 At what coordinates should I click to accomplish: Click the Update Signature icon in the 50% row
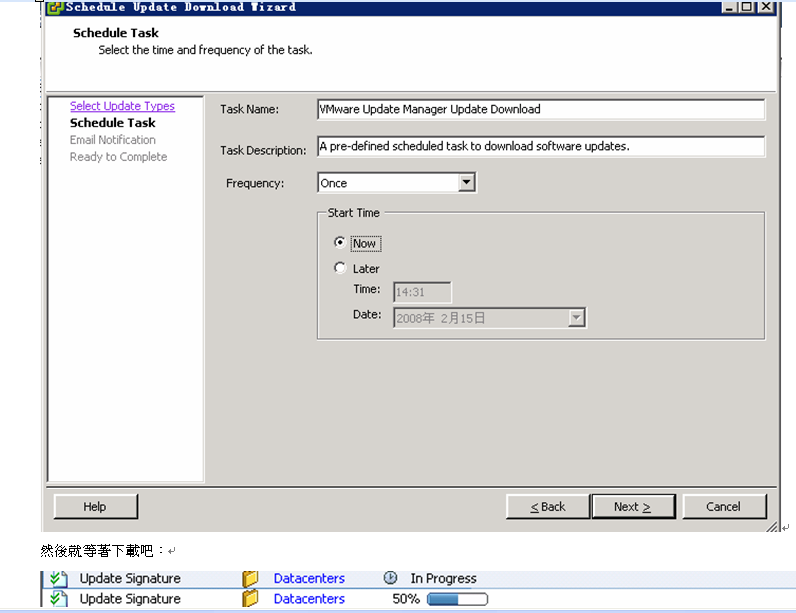coord(58,599)
